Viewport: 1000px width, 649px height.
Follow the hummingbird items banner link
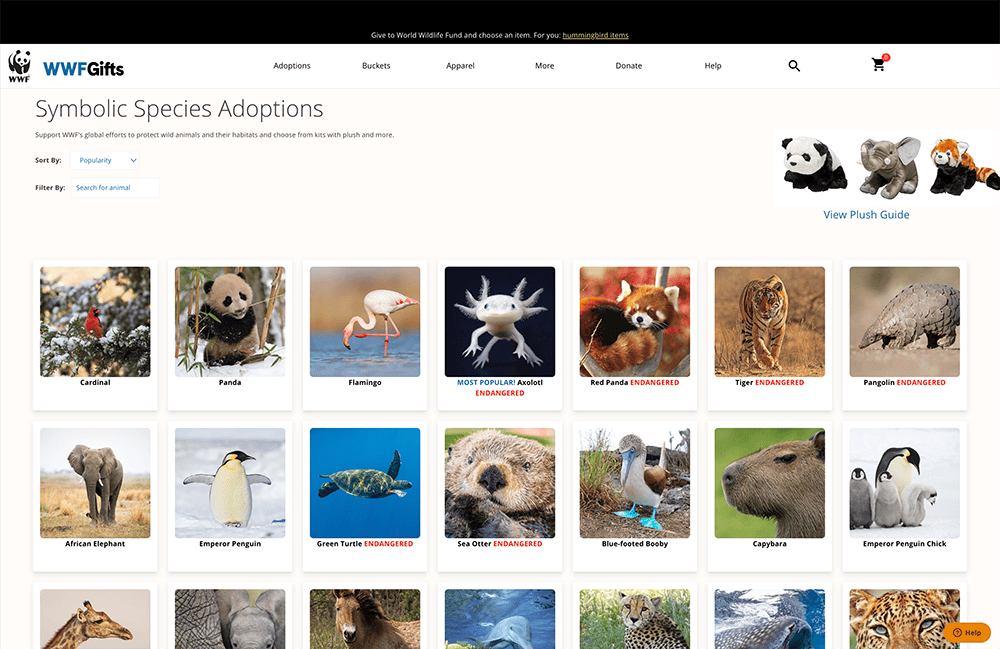pos(598,33)
